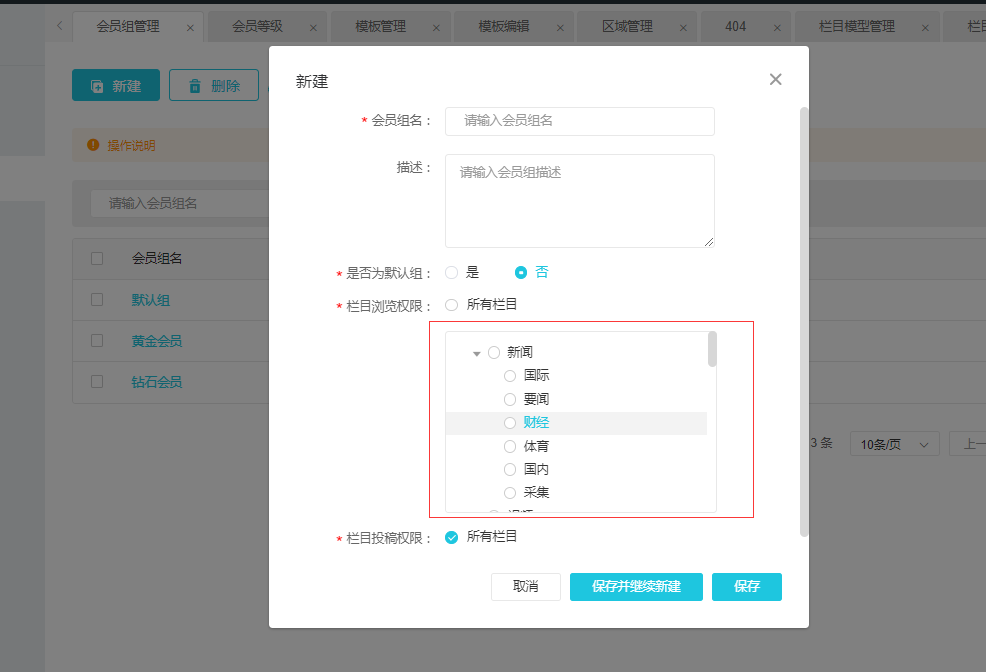Collapse the 新闻 tree node
Viewport: 986px width, 672px height.
click(x=477, y=353)
